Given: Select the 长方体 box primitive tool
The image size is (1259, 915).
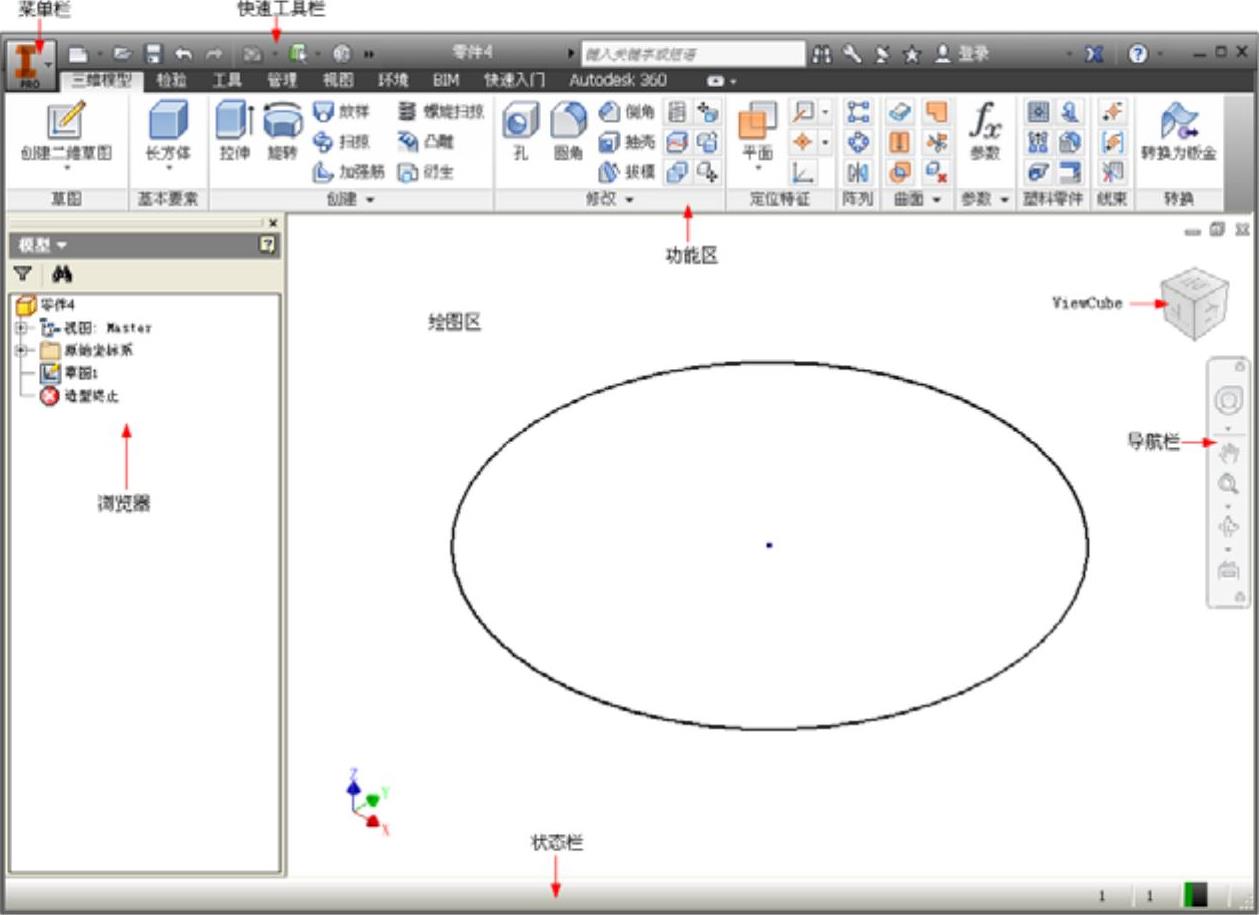Looking at the screenshot, I should 168,131.
